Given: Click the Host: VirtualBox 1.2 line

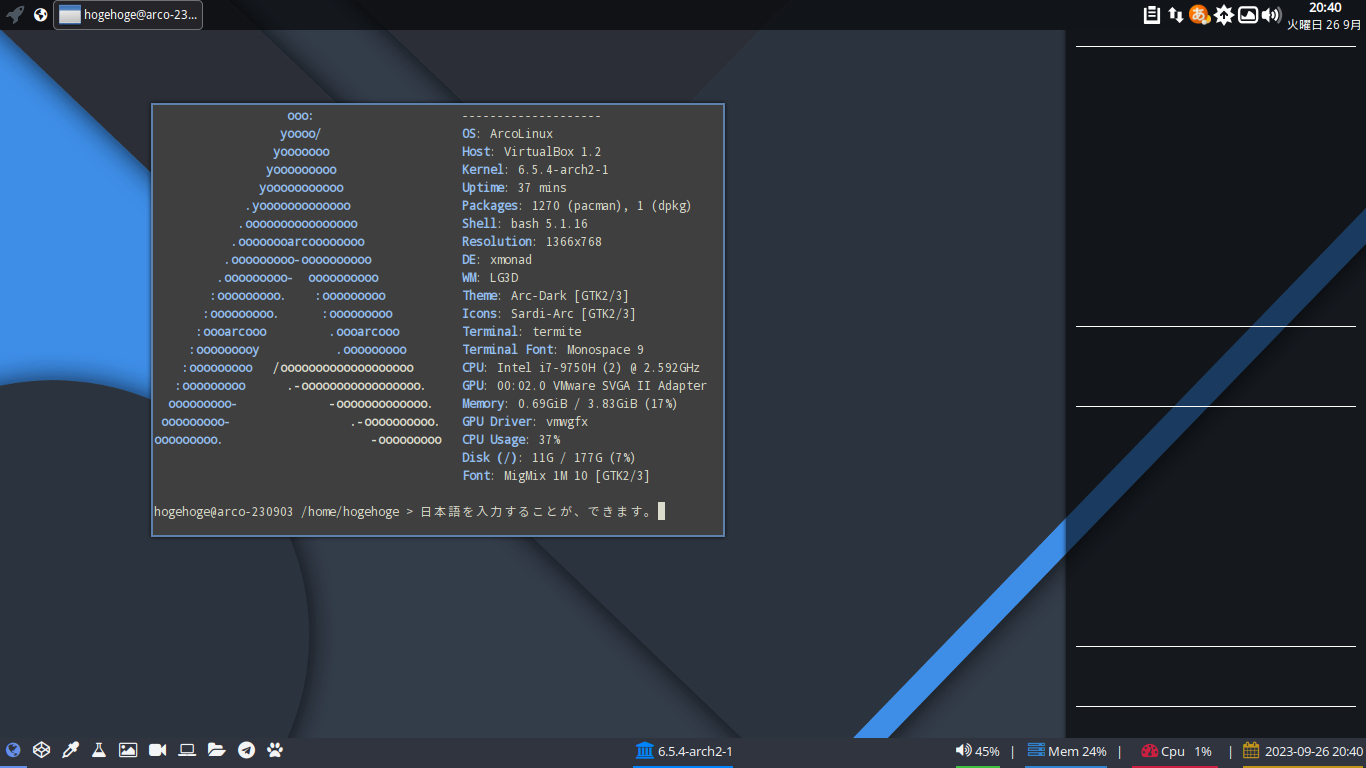Looking at the screenshot, I should (531, 152).
